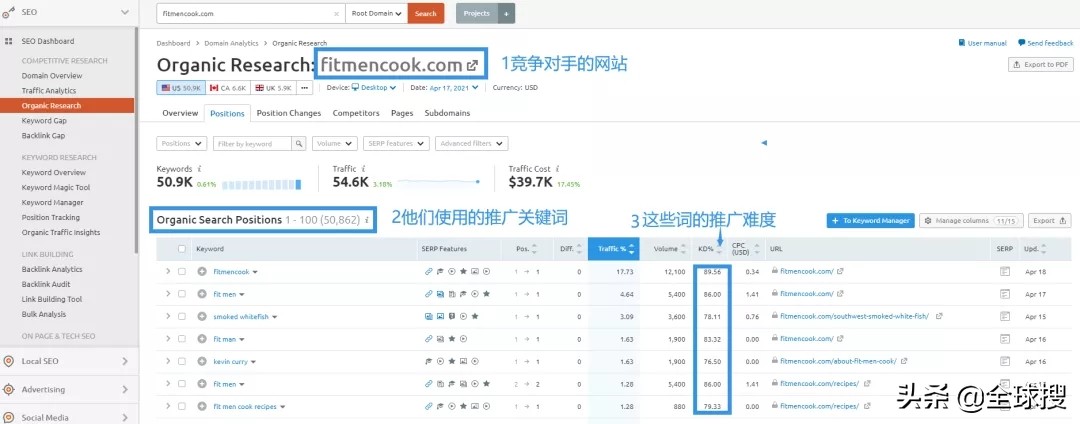Click the Manage columns button
Image resolution: width=1080 pixels, height=424 pixels.
click(971, 221)
